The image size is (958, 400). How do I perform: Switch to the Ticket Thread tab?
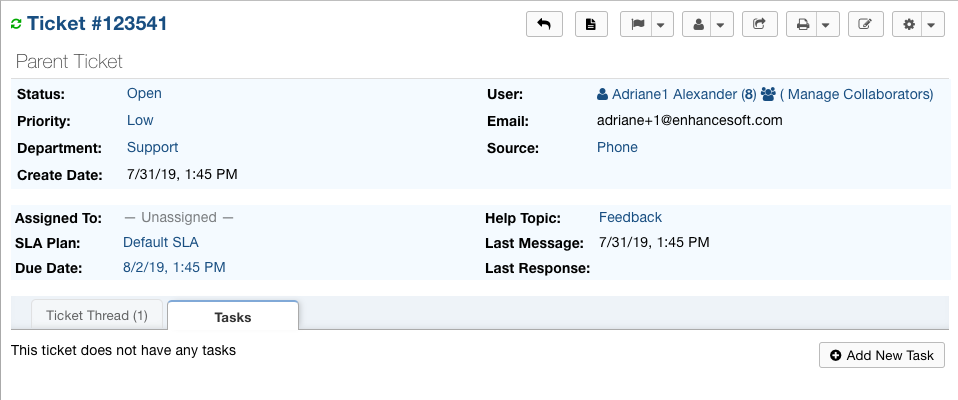coord(96,316)
